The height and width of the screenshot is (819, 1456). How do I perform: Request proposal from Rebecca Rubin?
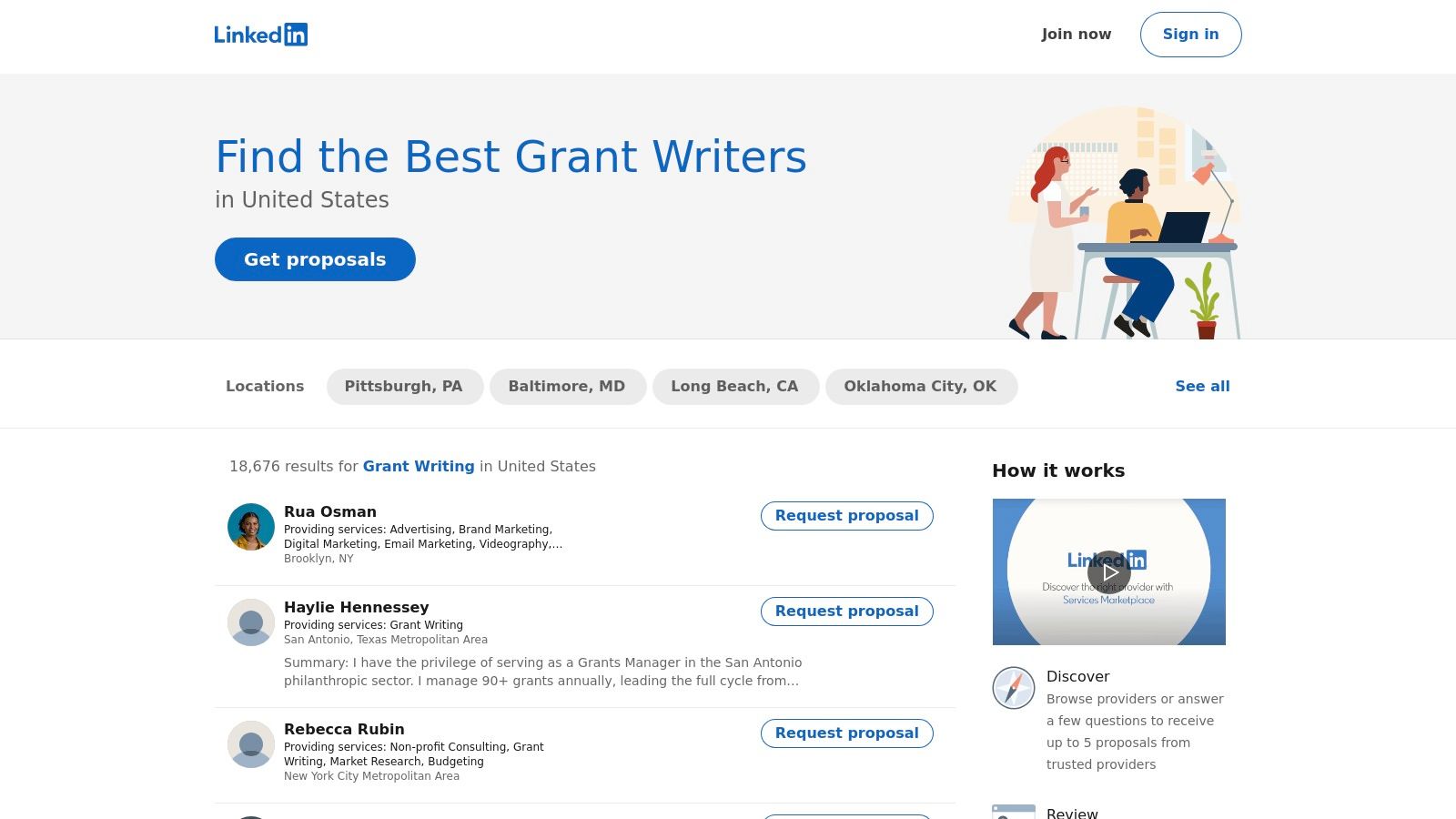point(846,733)
